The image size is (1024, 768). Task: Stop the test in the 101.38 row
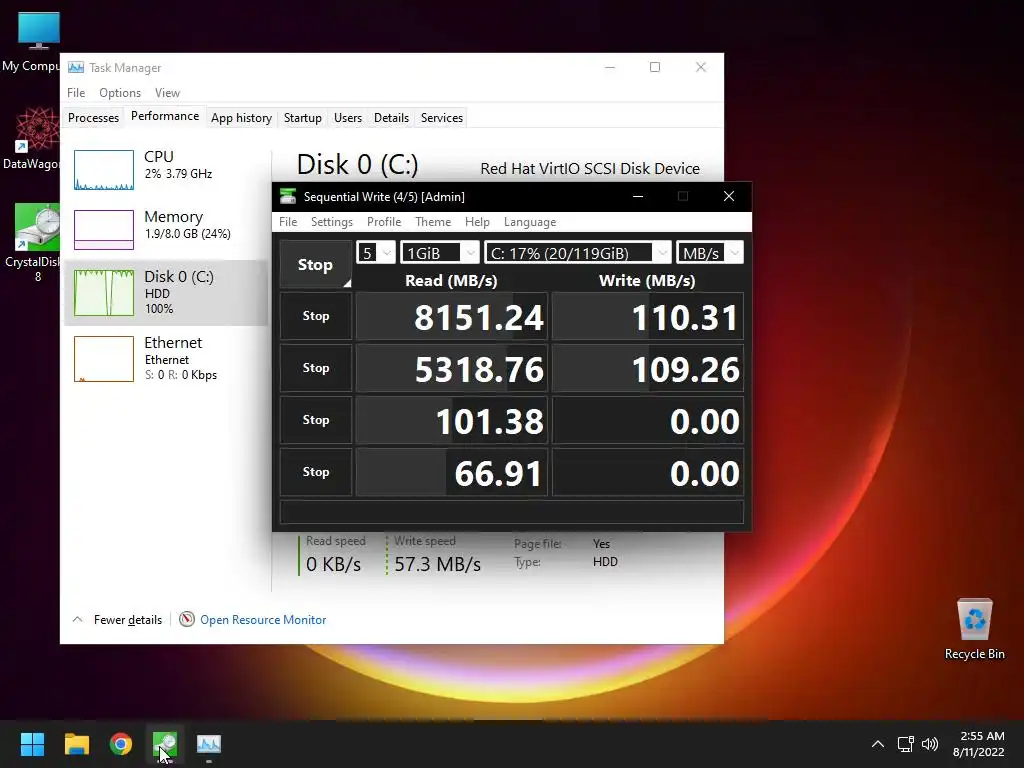pos(316,420)
